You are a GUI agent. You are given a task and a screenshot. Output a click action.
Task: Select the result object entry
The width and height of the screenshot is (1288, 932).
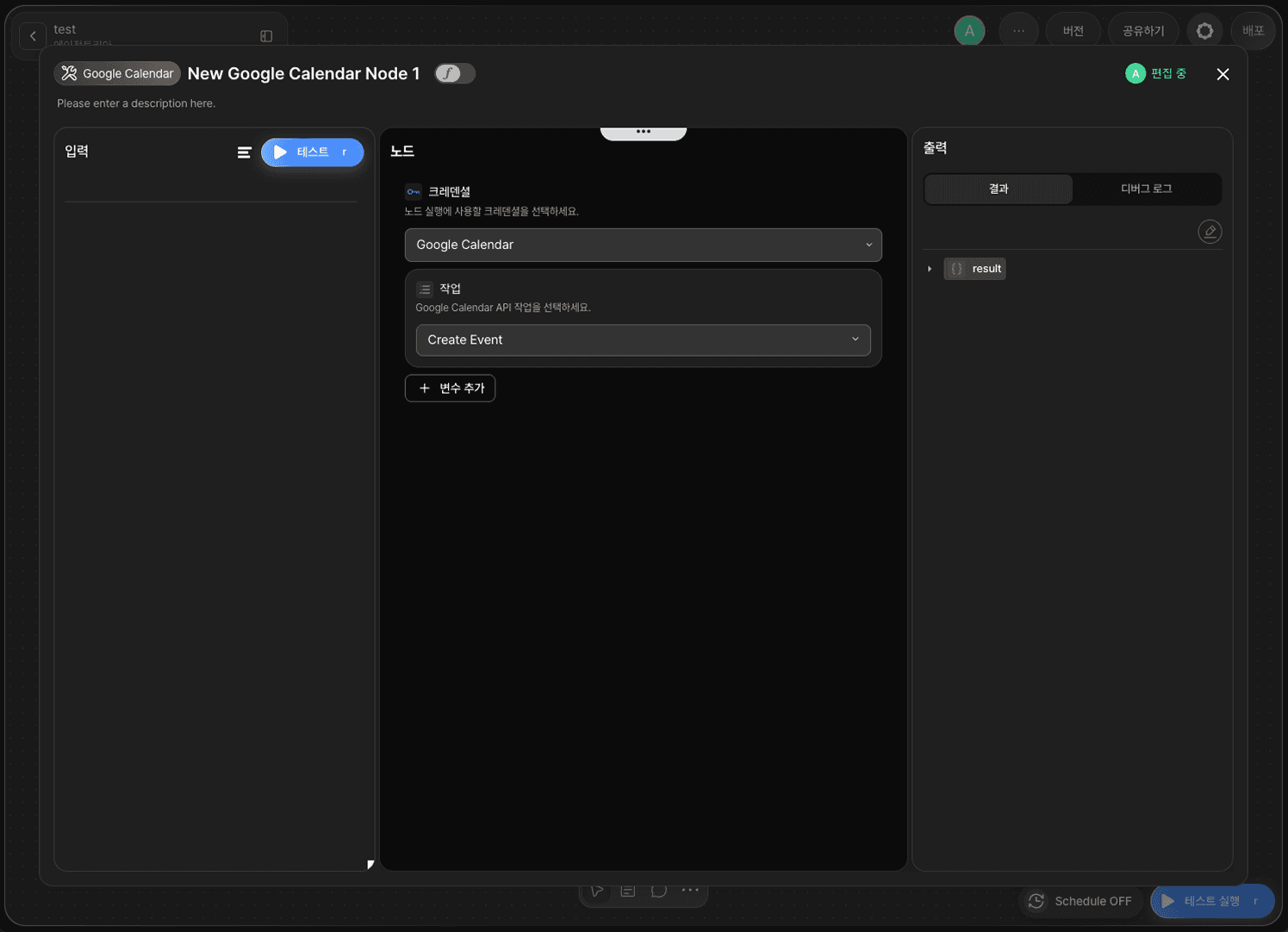tap(975, 269)
